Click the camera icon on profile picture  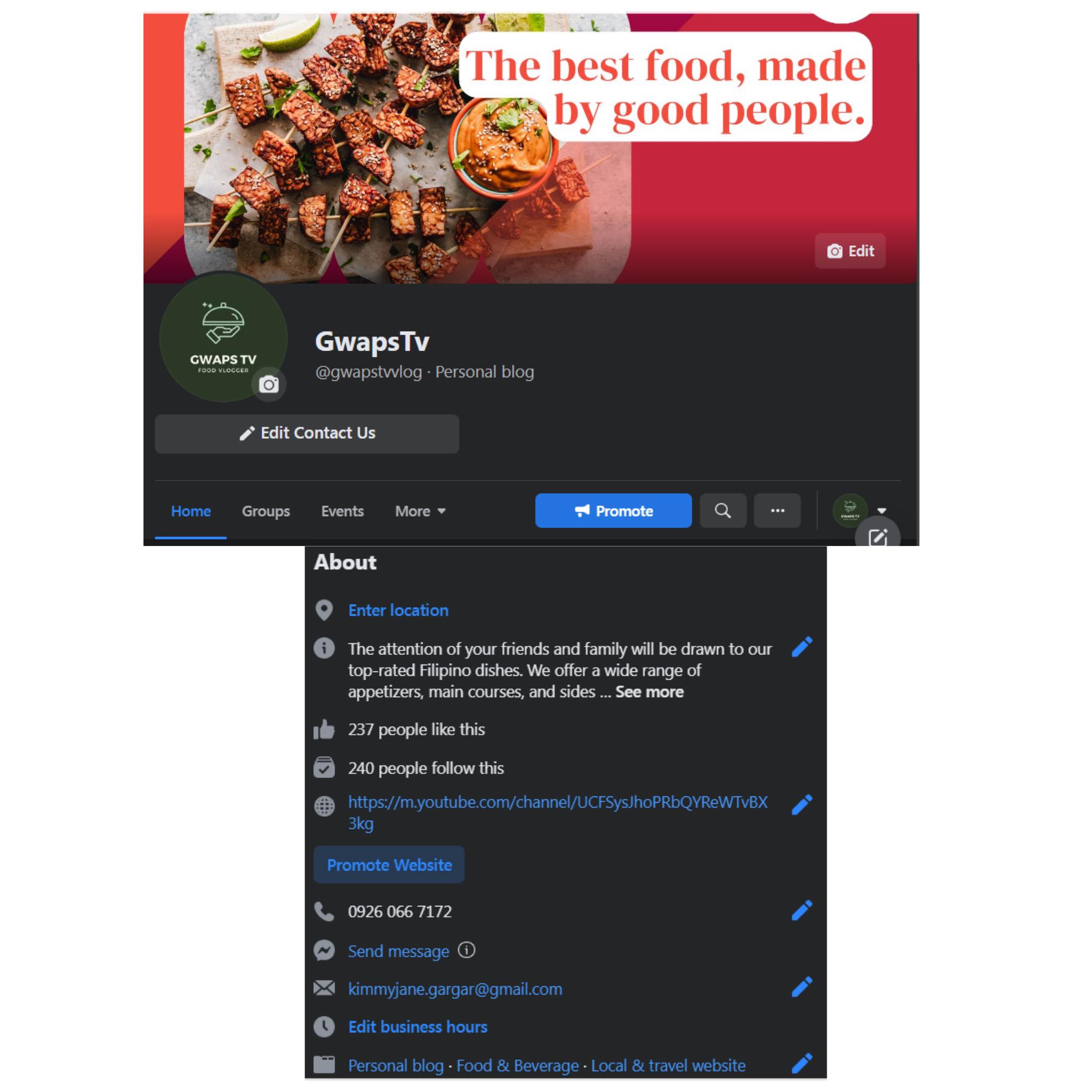pyautogui.click(x=269, y=385)
